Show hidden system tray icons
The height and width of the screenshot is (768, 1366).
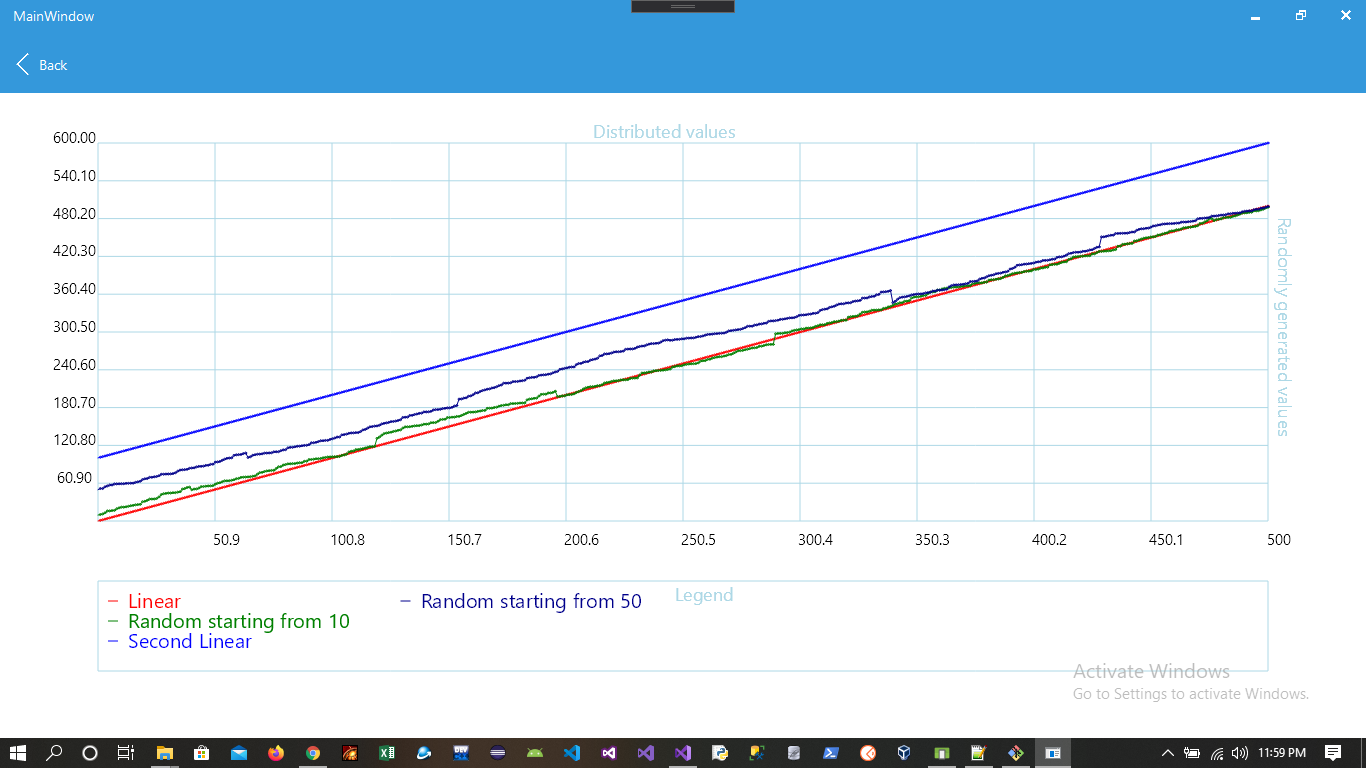(x=1167, y=753)
